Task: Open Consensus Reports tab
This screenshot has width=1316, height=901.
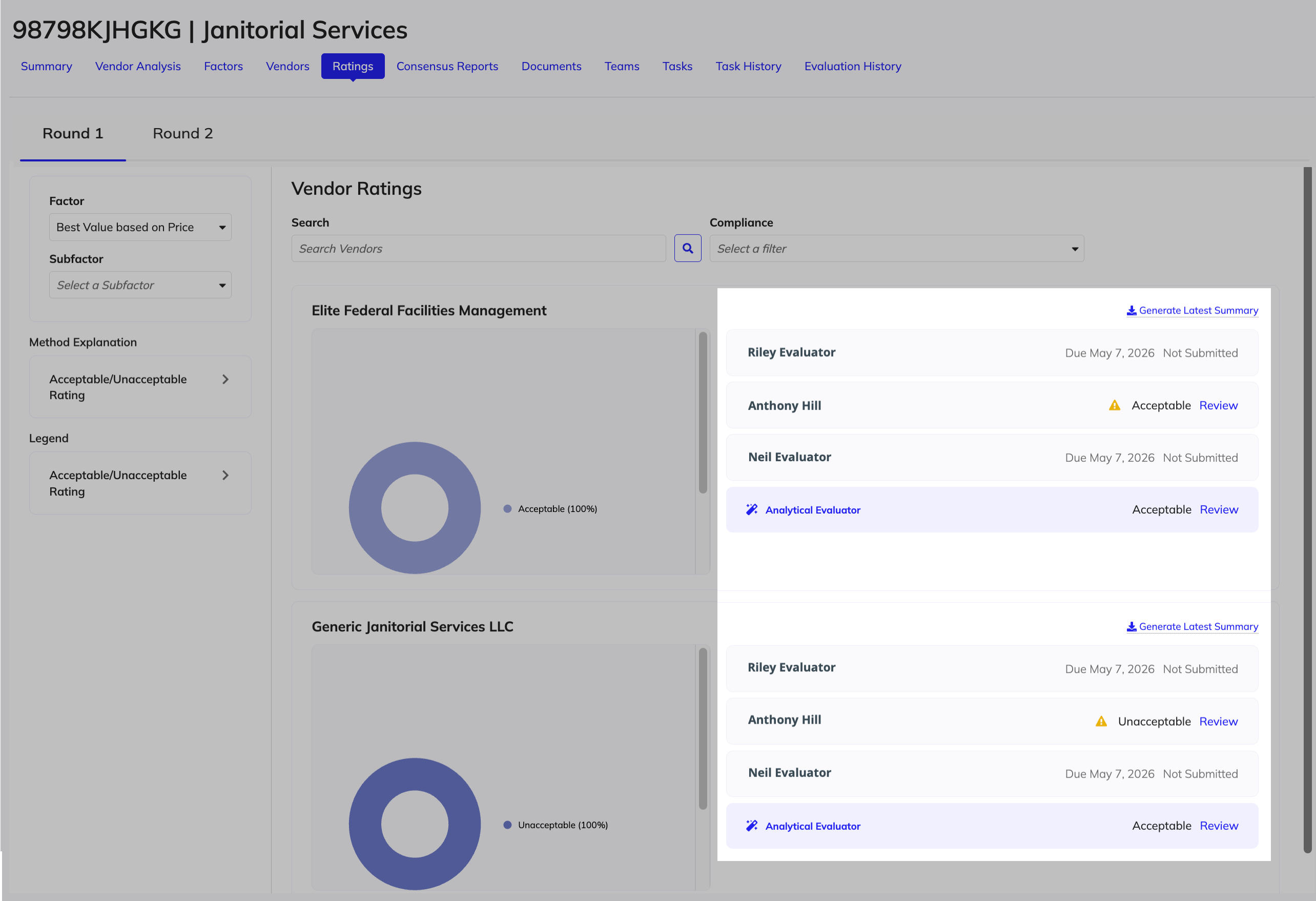Action: [x=447, y=66]
